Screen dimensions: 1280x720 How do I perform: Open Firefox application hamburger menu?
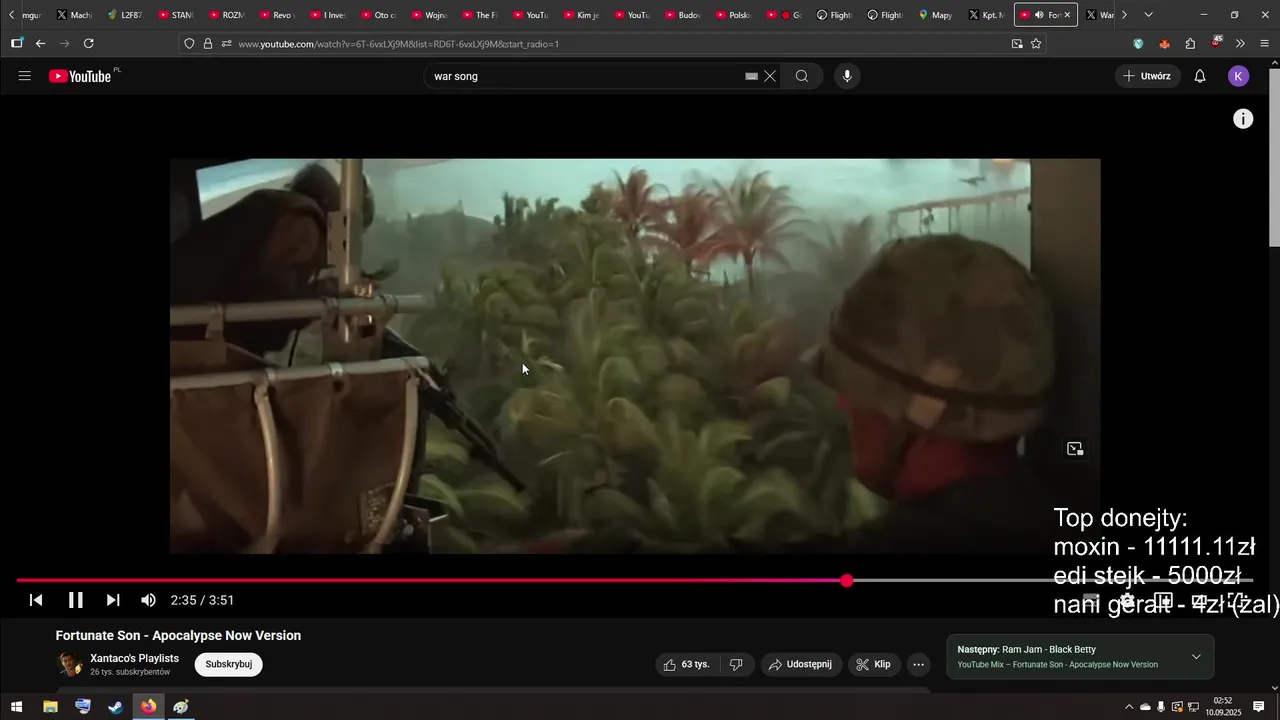point(1265,44)
